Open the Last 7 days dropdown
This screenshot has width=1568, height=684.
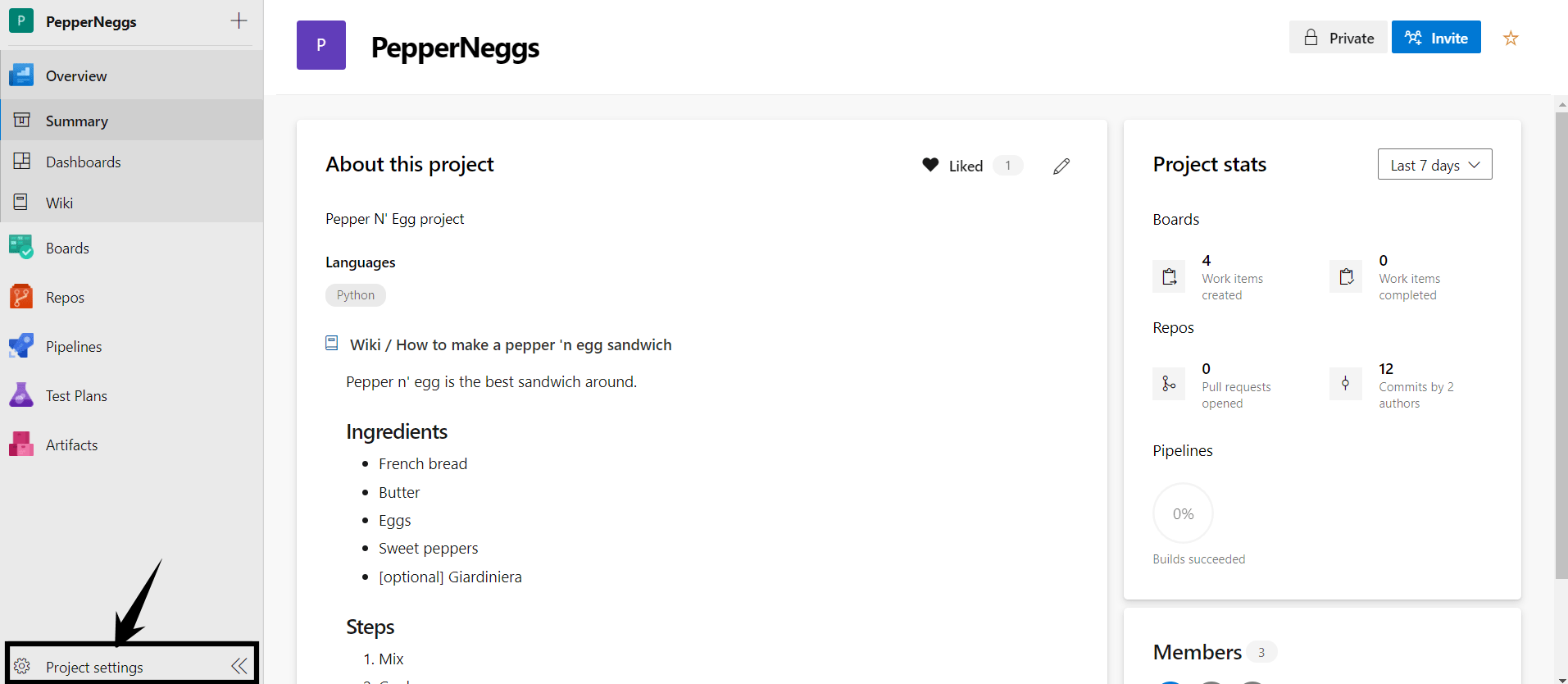[1435, 164]
